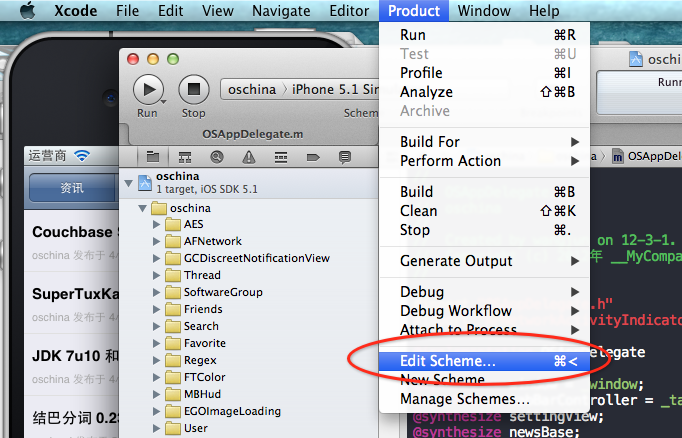This screenshot has width=682, height=438.
Task: Collapse the oschina project root
Action: (x=128, y=183)
